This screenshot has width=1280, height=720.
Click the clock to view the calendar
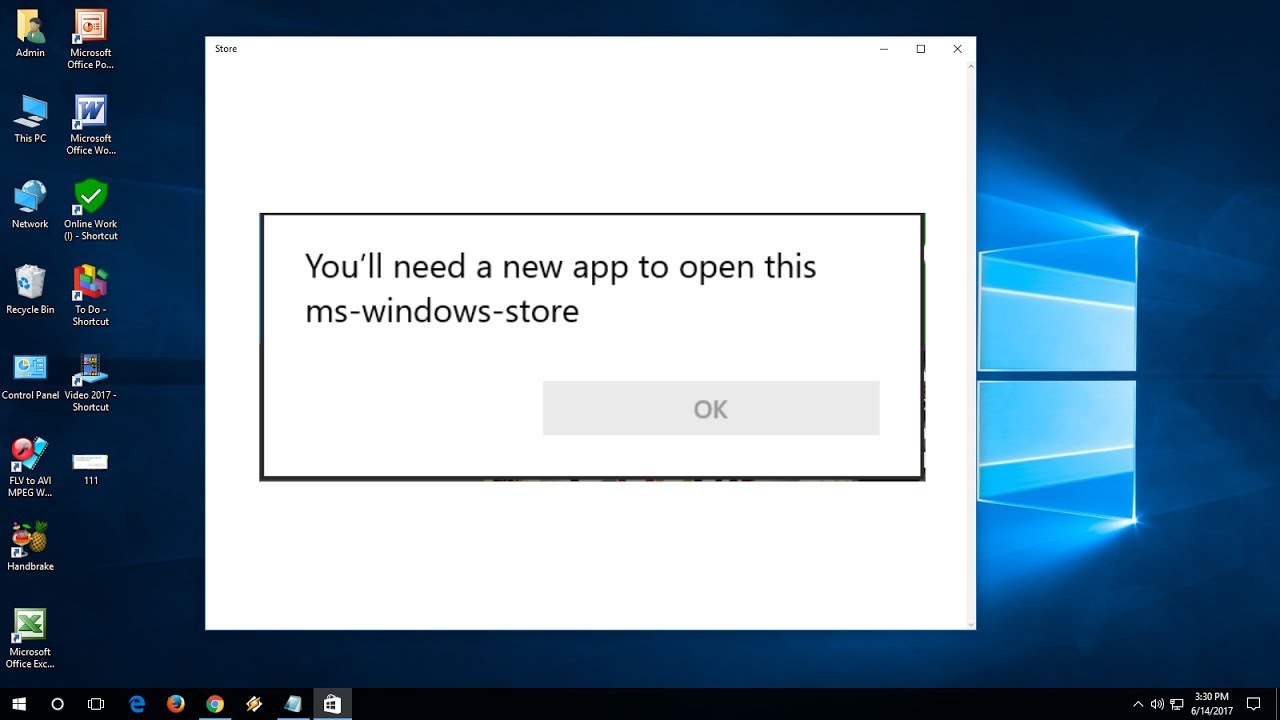[x=1211, y=703]
